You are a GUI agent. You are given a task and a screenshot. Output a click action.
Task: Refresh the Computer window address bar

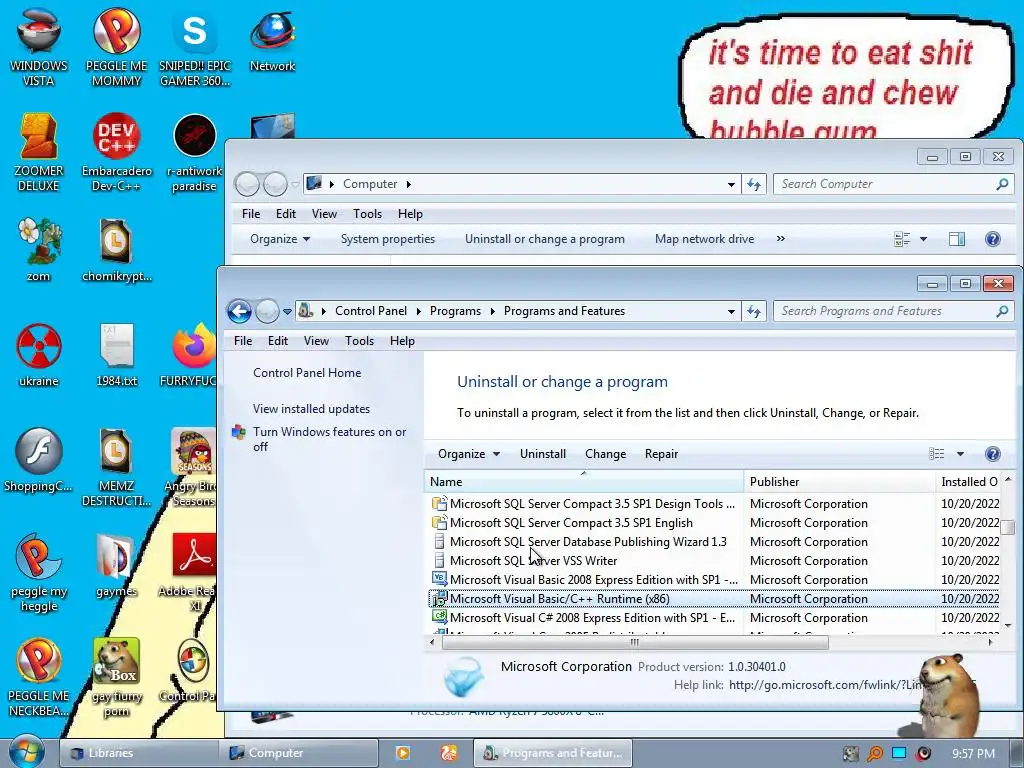[754, 185]
